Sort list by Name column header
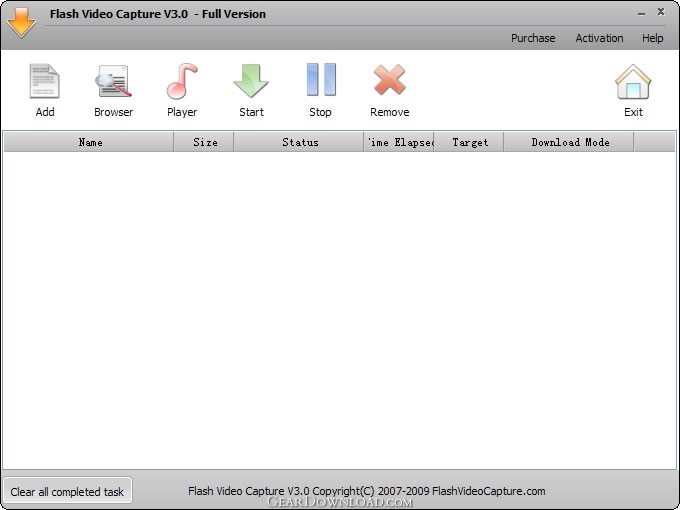Viewport: 680px width, 510px height. click(x=89, y=142)
